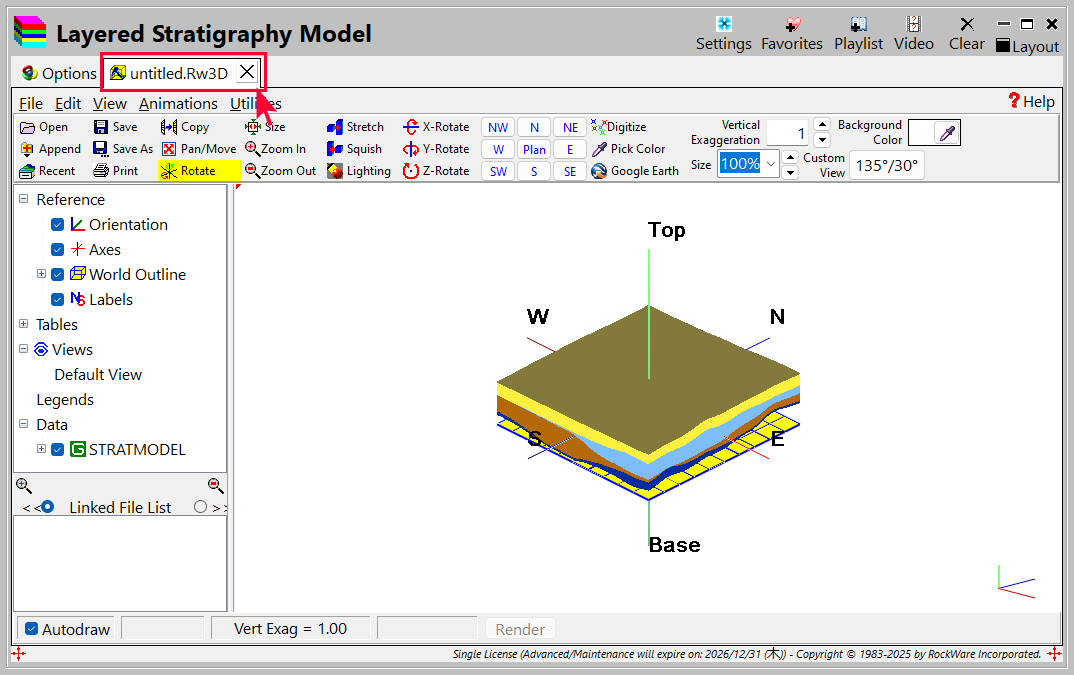This screenshot has height=675, width=1074.
Task: Disable the STRATMODEL layer checkbox
Action: 58,450
